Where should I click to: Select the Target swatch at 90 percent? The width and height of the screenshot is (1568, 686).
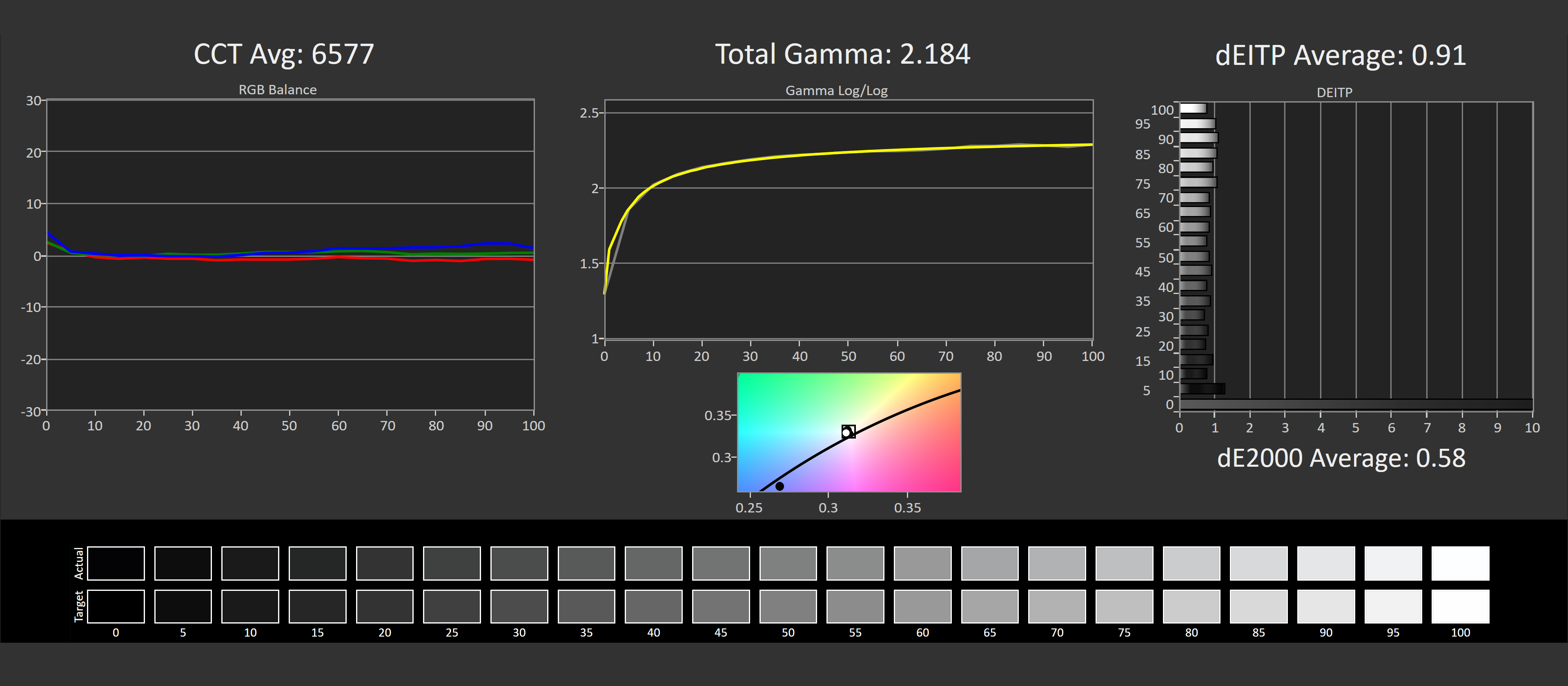1326,606
